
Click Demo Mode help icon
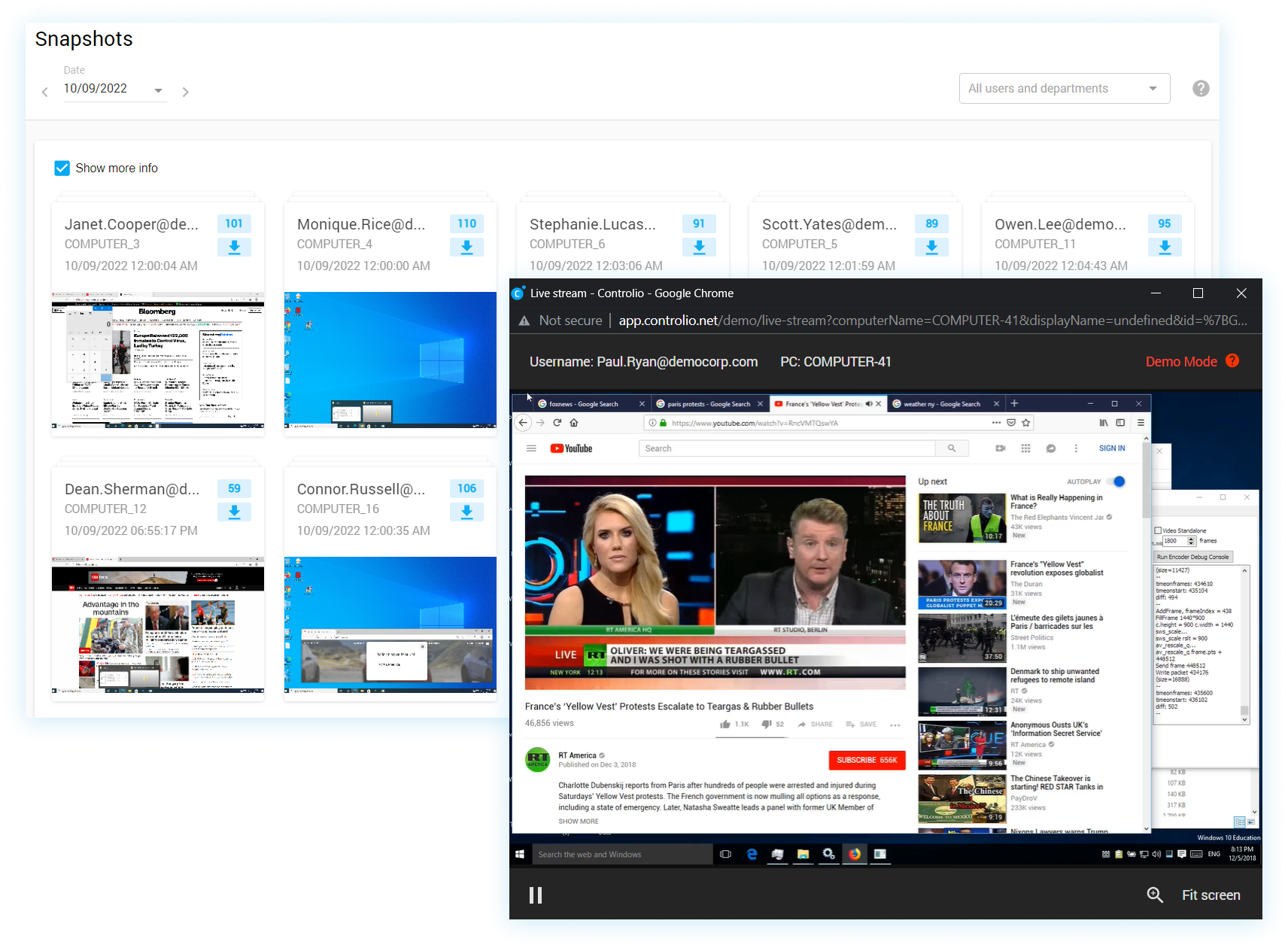pos(1232,361)
